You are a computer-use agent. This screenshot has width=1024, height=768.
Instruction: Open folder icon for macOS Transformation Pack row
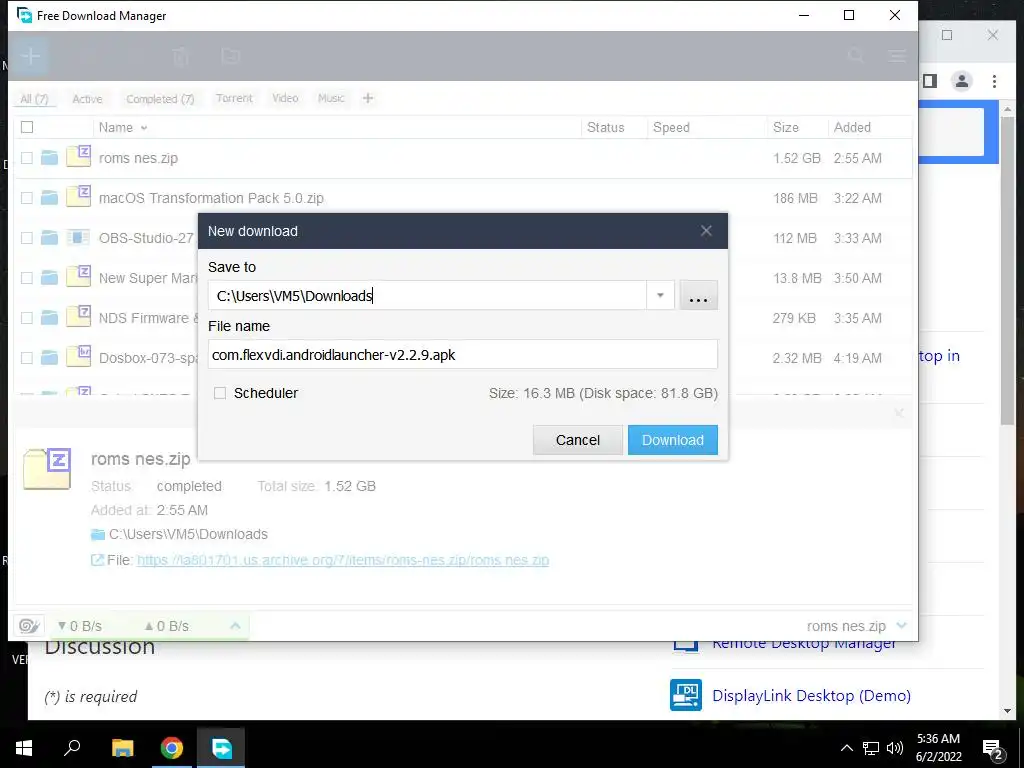point(49,198)
